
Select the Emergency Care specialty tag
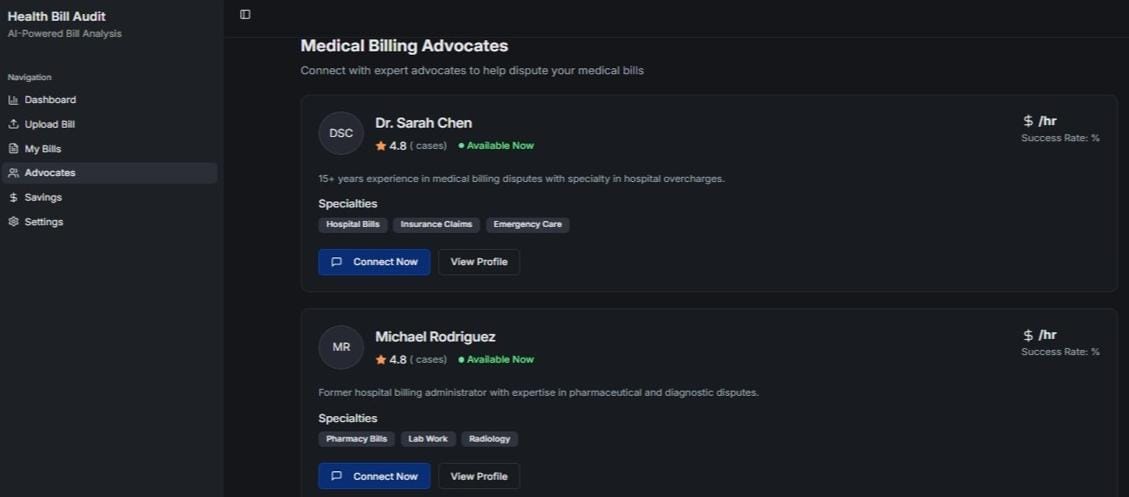click(x=528, y=225)
